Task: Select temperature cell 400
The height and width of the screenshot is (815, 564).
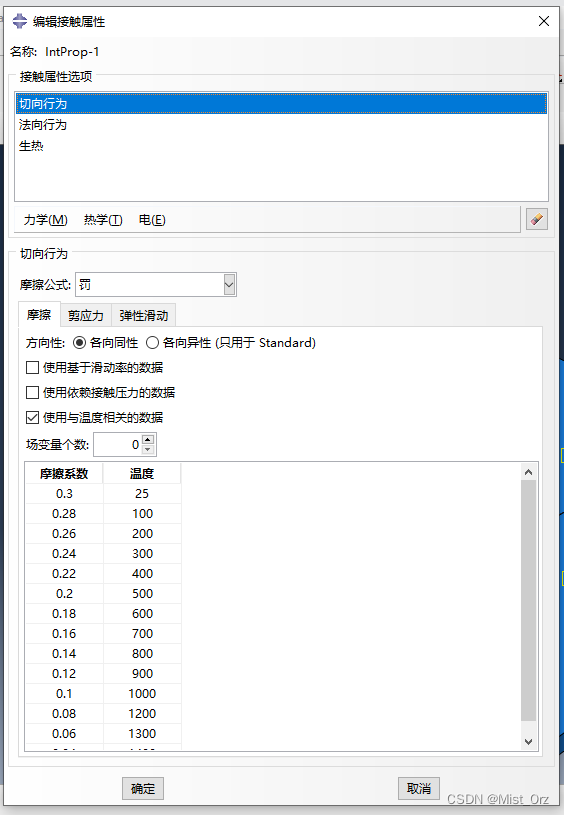Action: (x=142, y=574)
